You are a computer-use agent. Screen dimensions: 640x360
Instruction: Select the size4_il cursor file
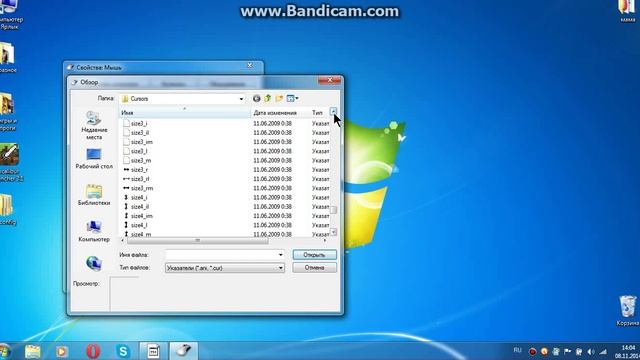click(140, 207)
